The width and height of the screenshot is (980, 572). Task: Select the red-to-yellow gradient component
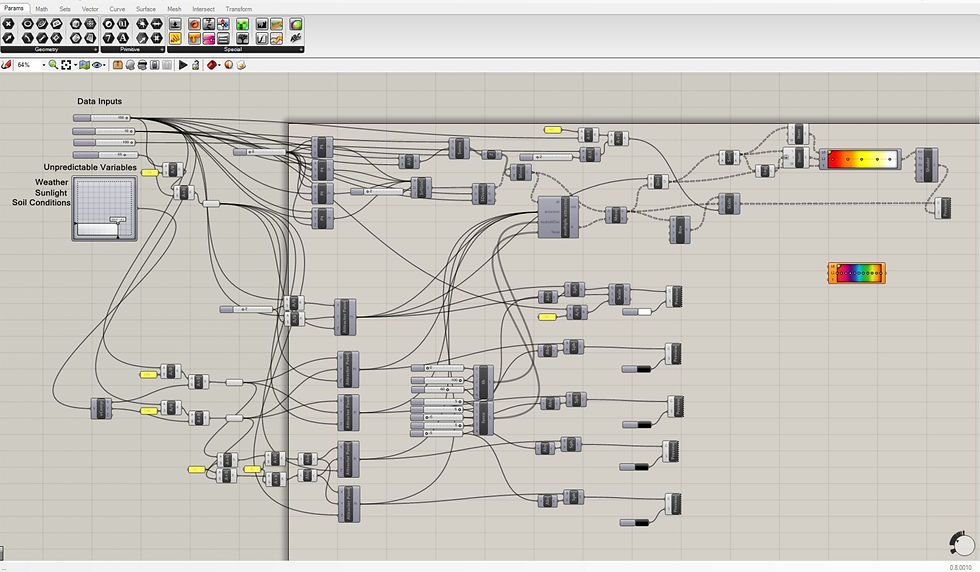click(x=860, y=159)
